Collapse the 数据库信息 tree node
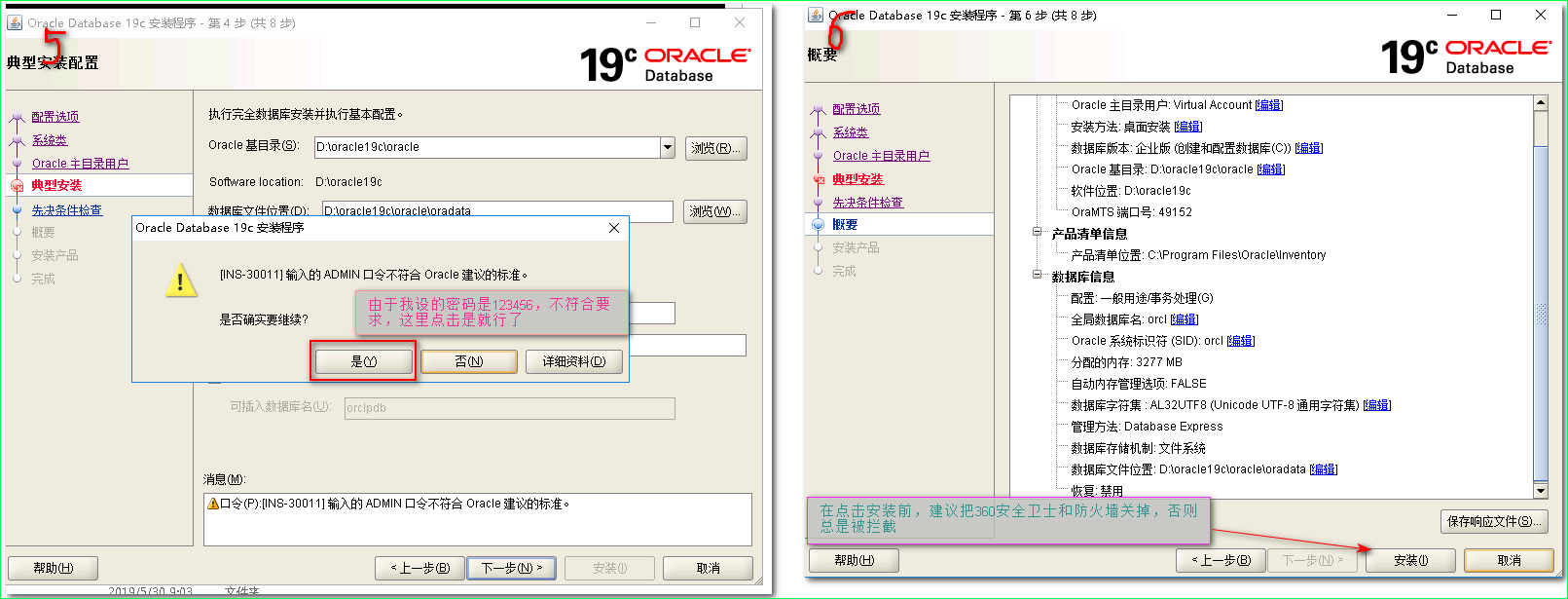1568x599 pixels. pyautogui.click(x=1038, y=276)
